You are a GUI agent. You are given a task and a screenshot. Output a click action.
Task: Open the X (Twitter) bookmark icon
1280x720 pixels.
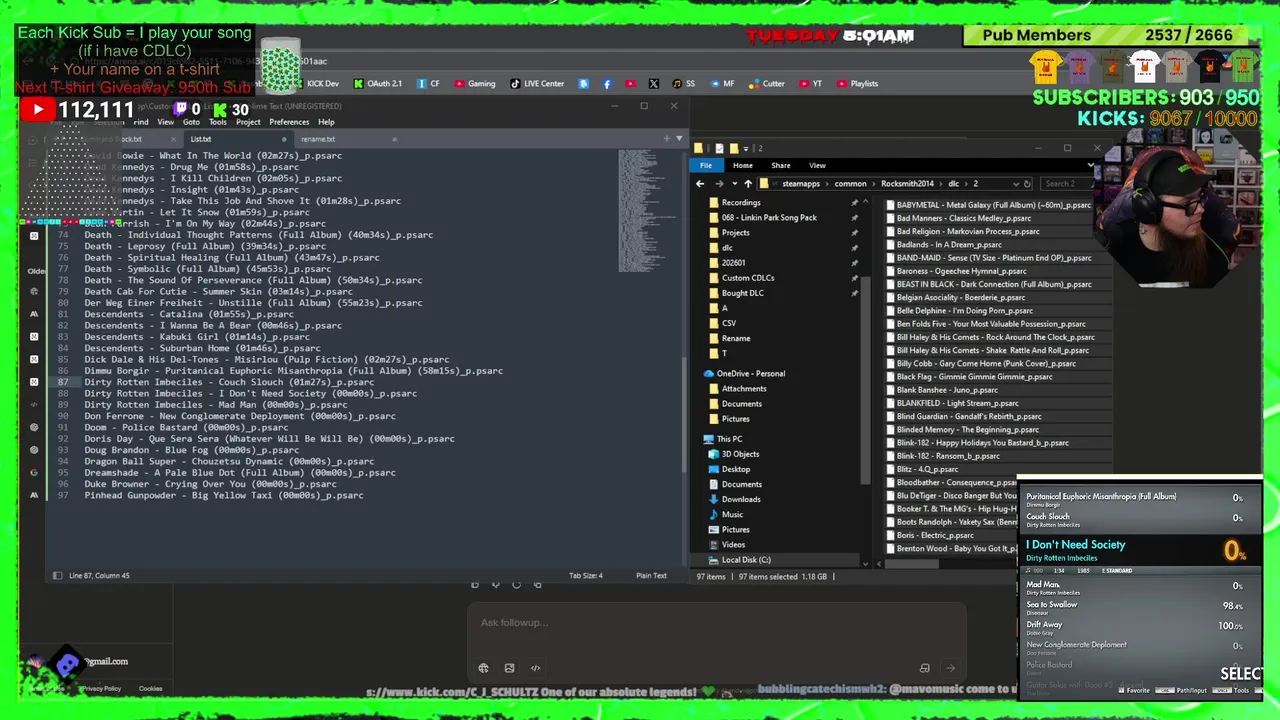tap(654, 84)
